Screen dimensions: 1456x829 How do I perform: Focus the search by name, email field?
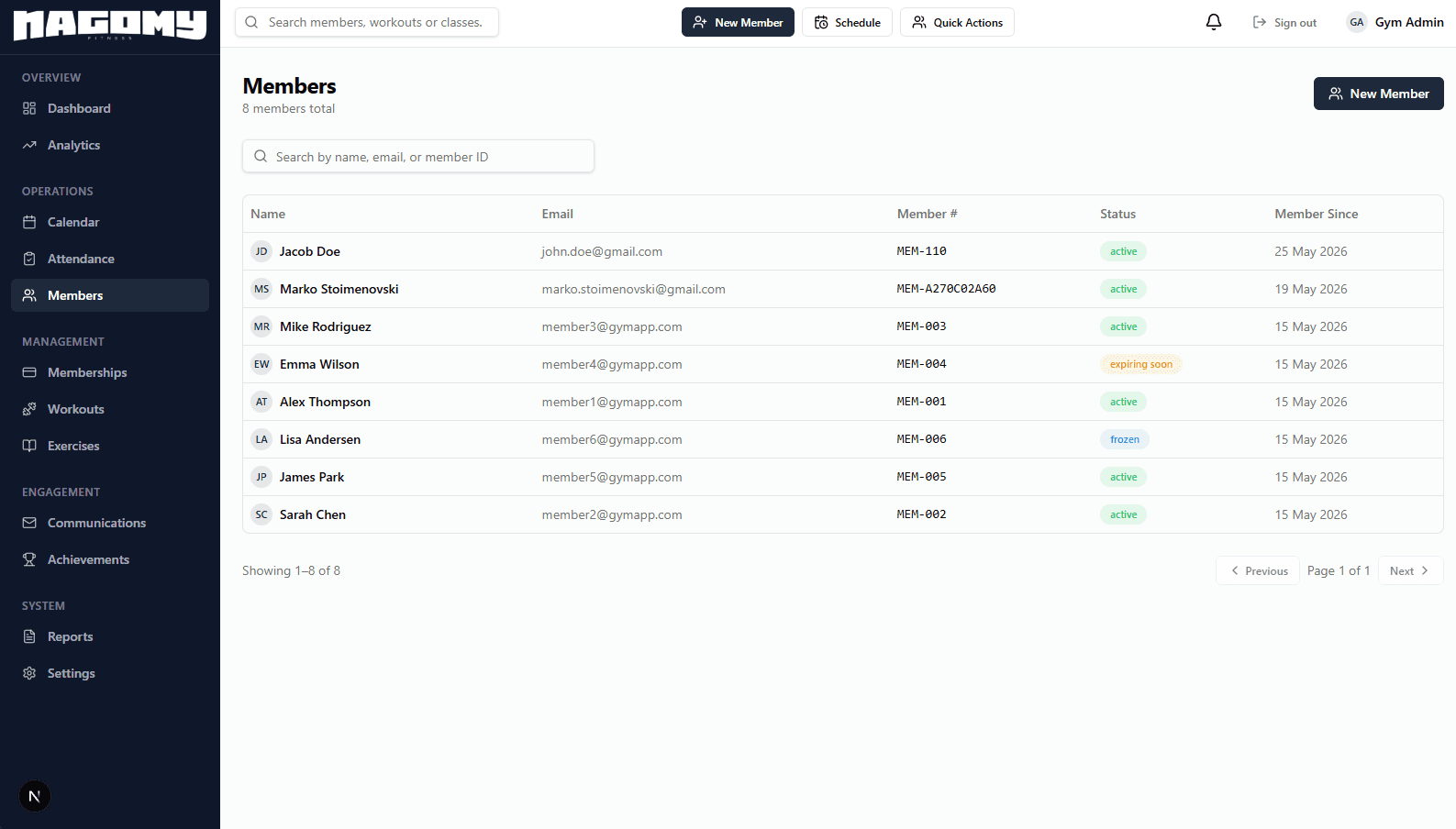click(418, 156)
